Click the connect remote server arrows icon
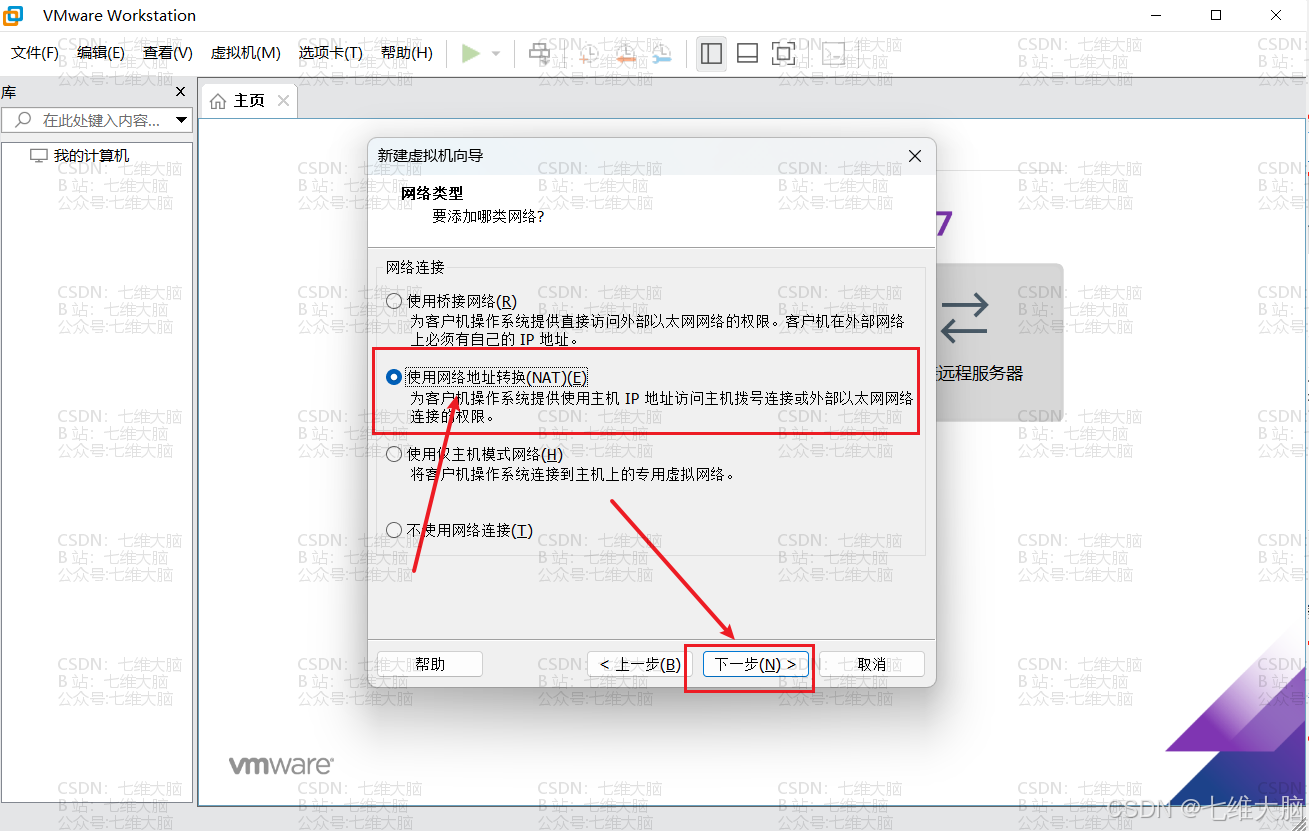 pyautogui.click(x=964, y=317)
